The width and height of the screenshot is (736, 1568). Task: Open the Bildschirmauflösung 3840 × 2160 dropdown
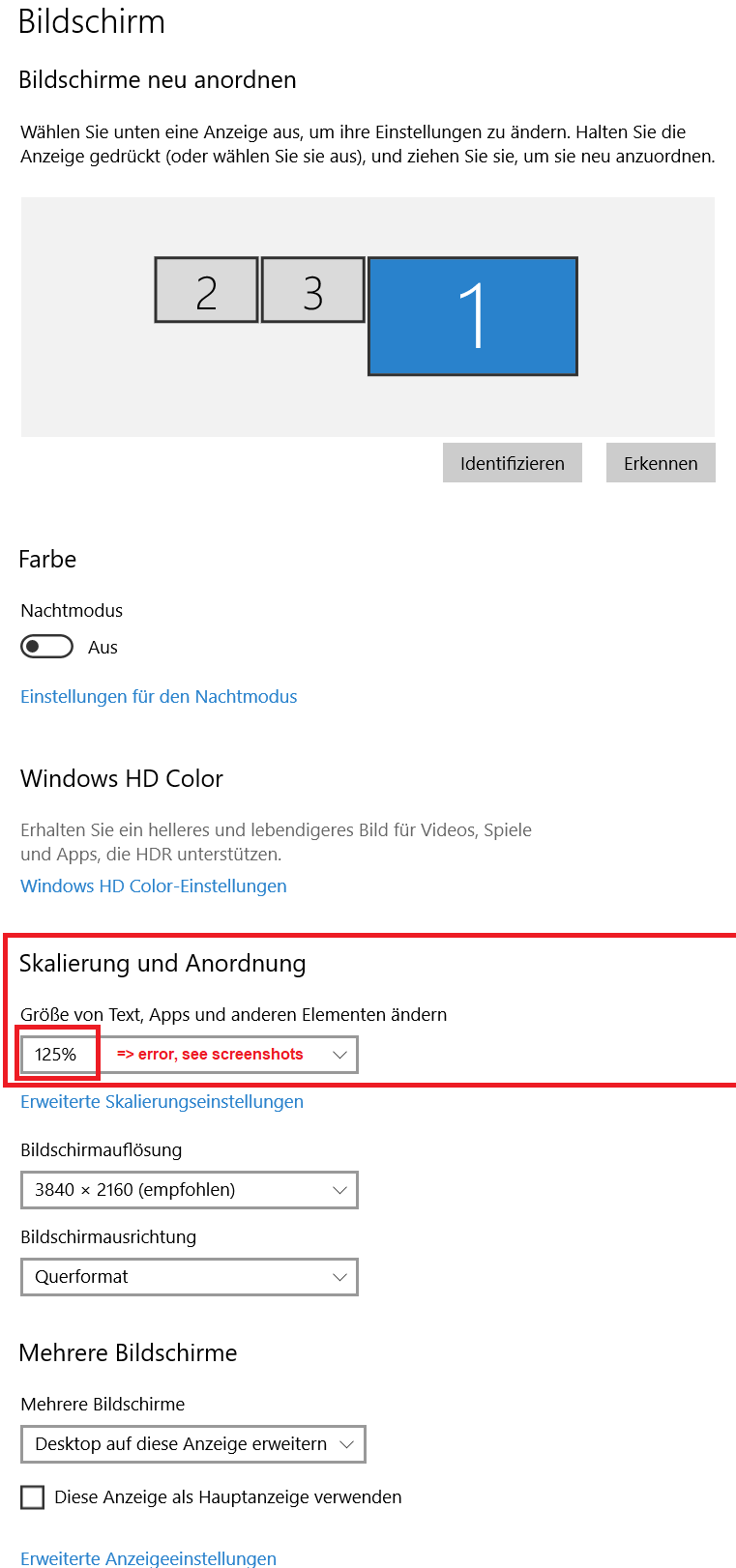pos(190,1190)
